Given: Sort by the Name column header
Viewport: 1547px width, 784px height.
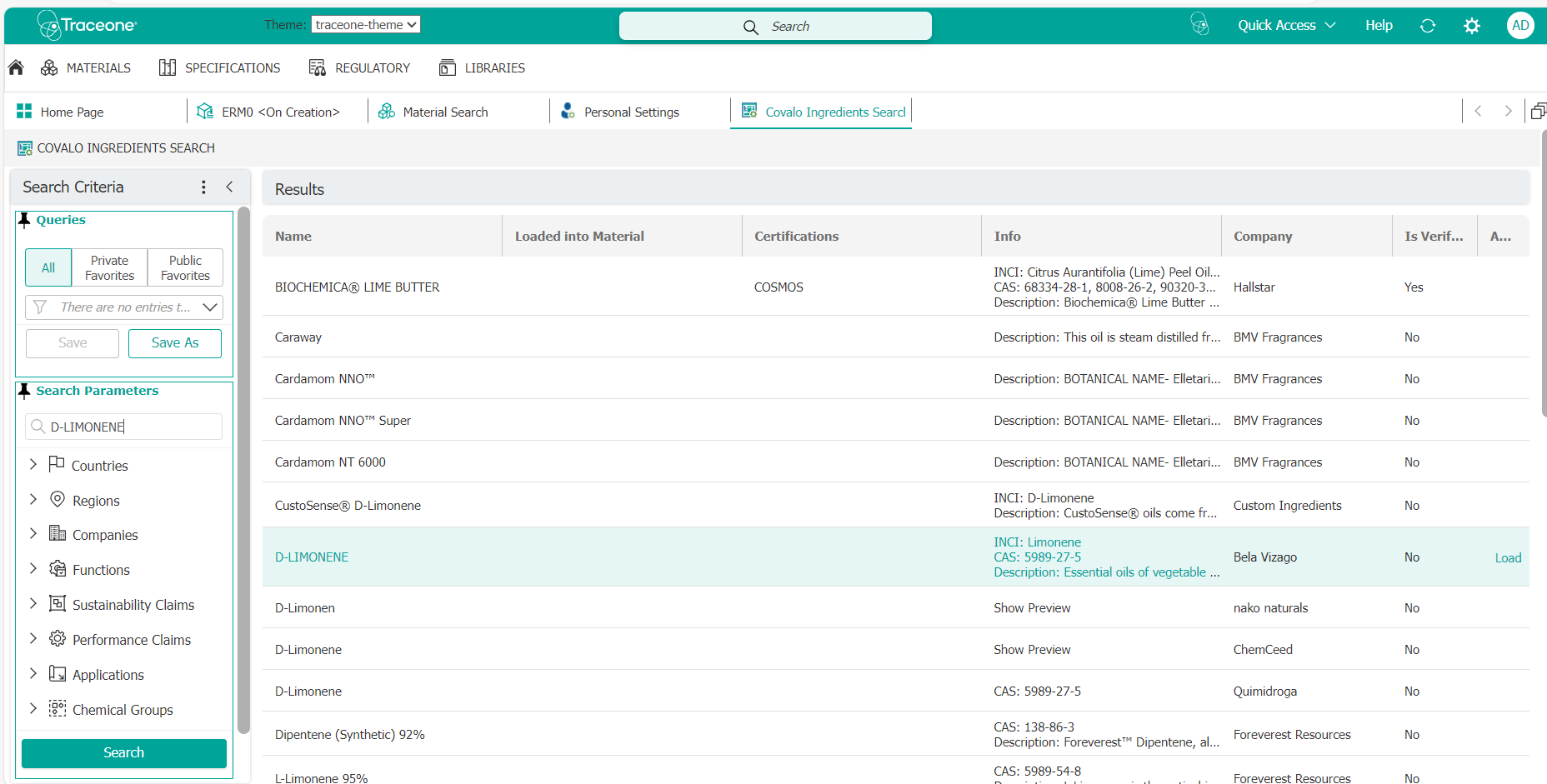Looking at the screenshot, I should click(x=382, y=237).
